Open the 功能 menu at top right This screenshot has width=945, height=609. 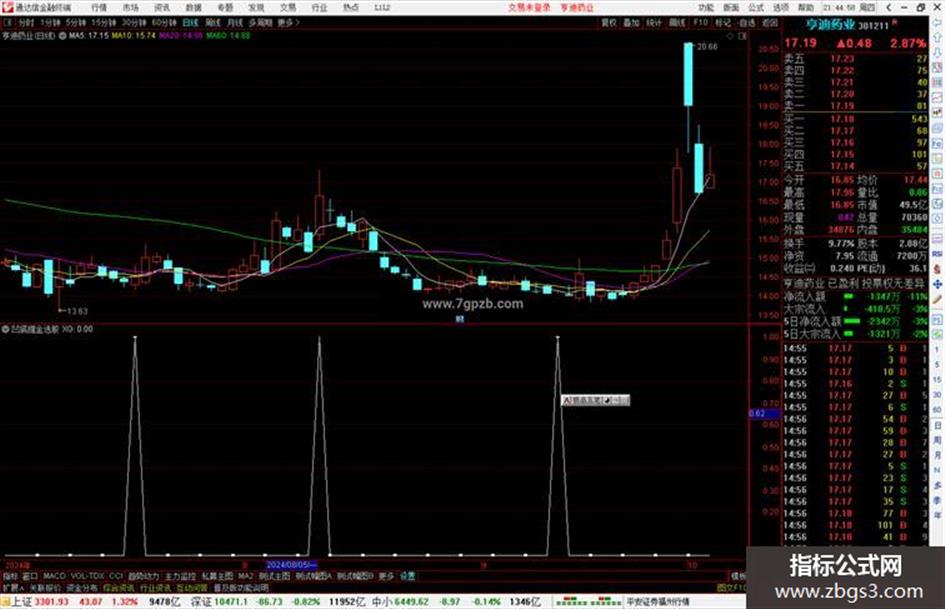pos(706,8)
